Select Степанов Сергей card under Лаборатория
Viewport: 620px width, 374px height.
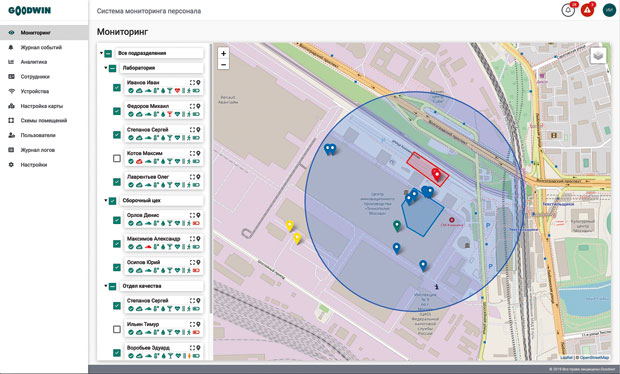(x=163, y=134)
